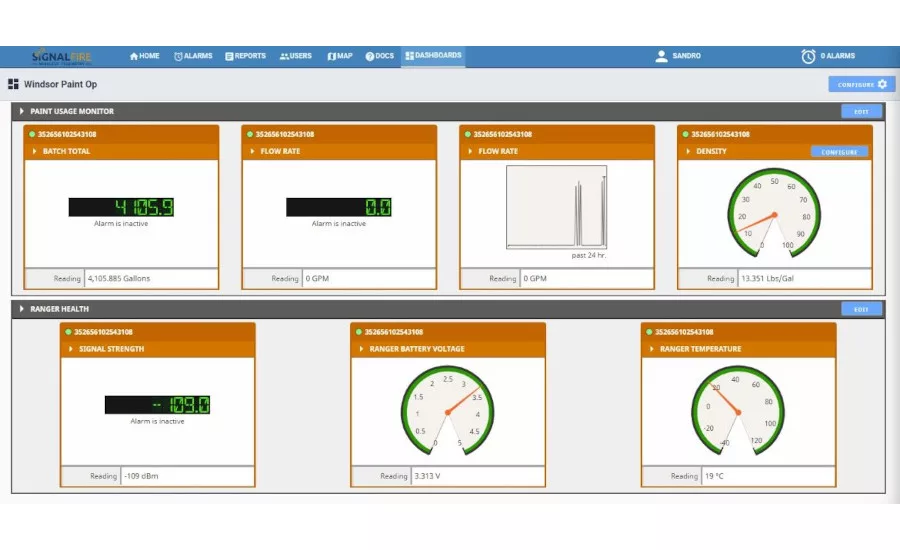The width and height of the screenshot is (900, 550).
Task: Click Configure on the Density widget
Action: point(839,152)
